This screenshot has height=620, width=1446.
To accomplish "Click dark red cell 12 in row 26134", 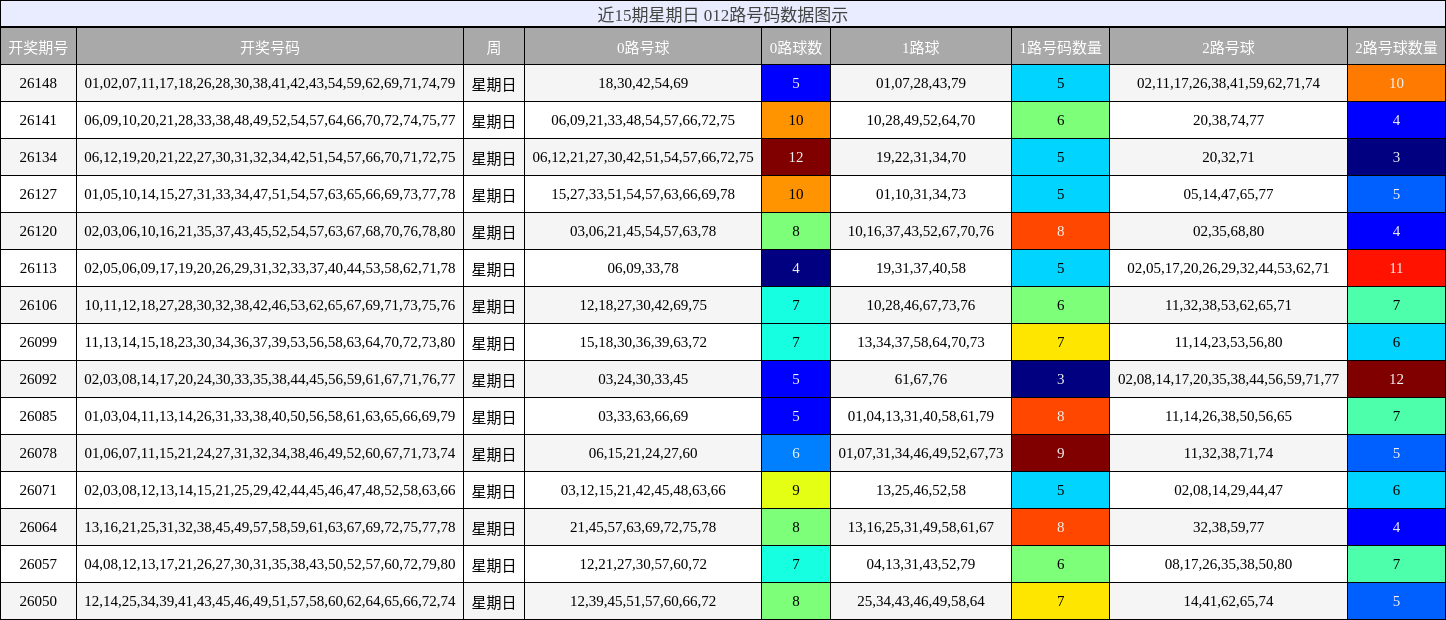I will click(796, 157).
